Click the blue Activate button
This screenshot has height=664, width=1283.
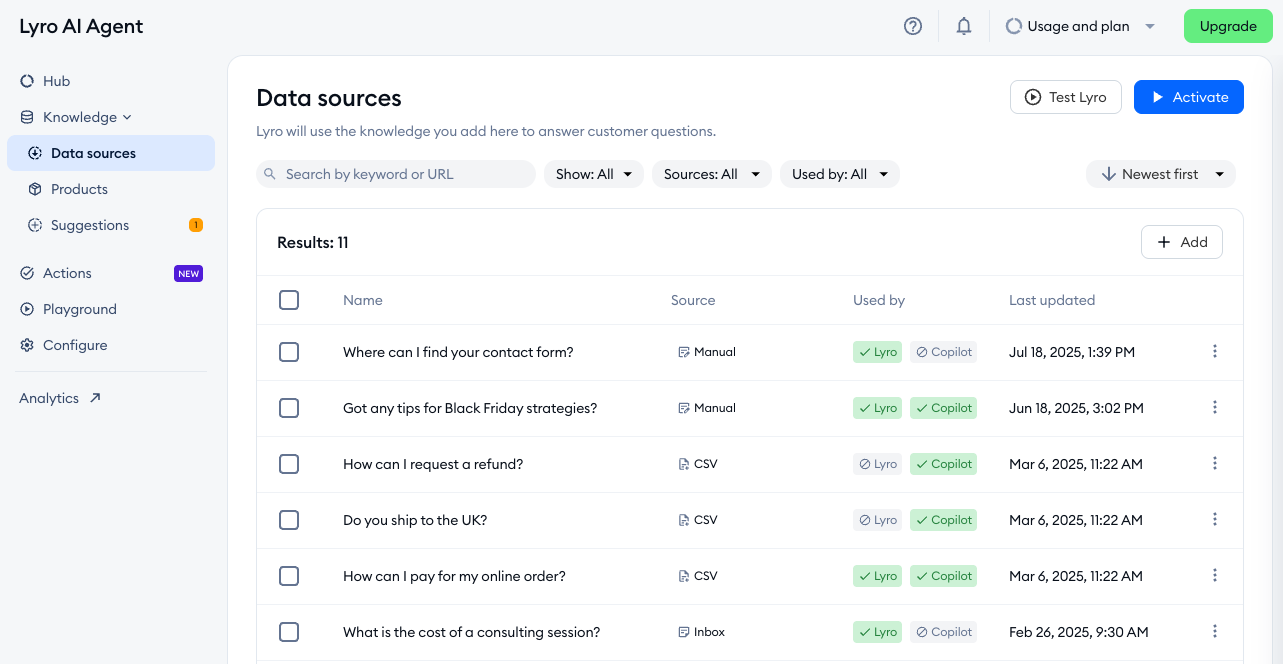click(x=1189, y=97)
